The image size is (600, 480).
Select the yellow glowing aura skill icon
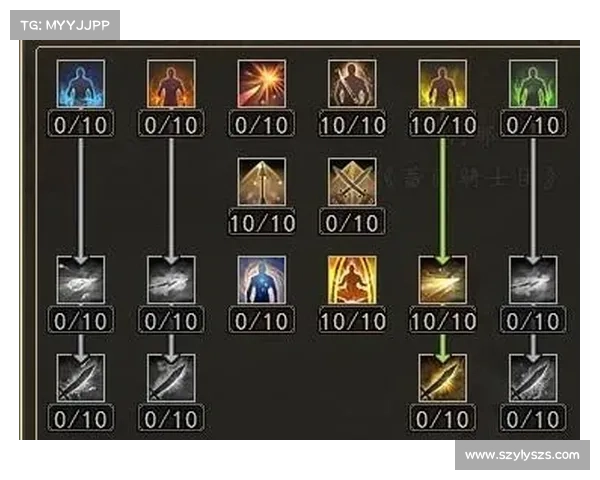point(443,84)
